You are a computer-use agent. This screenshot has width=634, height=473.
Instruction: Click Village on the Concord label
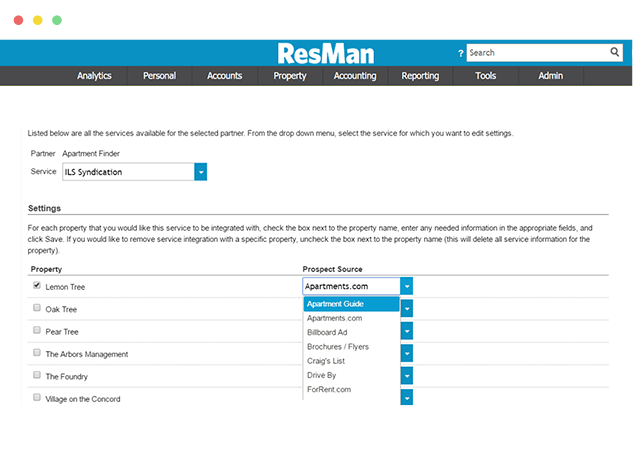pyautogui.click(x=83, y=399)
